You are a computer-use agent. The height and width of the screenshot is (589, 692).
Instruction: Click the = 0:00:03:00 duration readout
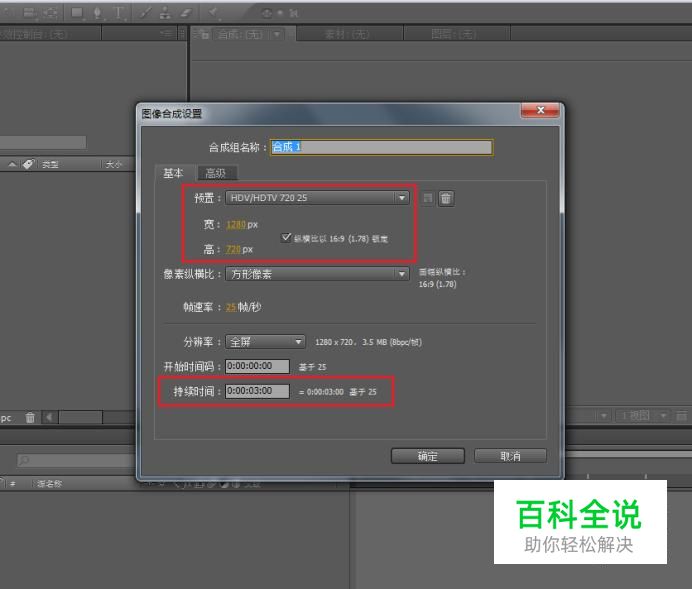[x=321, y=392]
